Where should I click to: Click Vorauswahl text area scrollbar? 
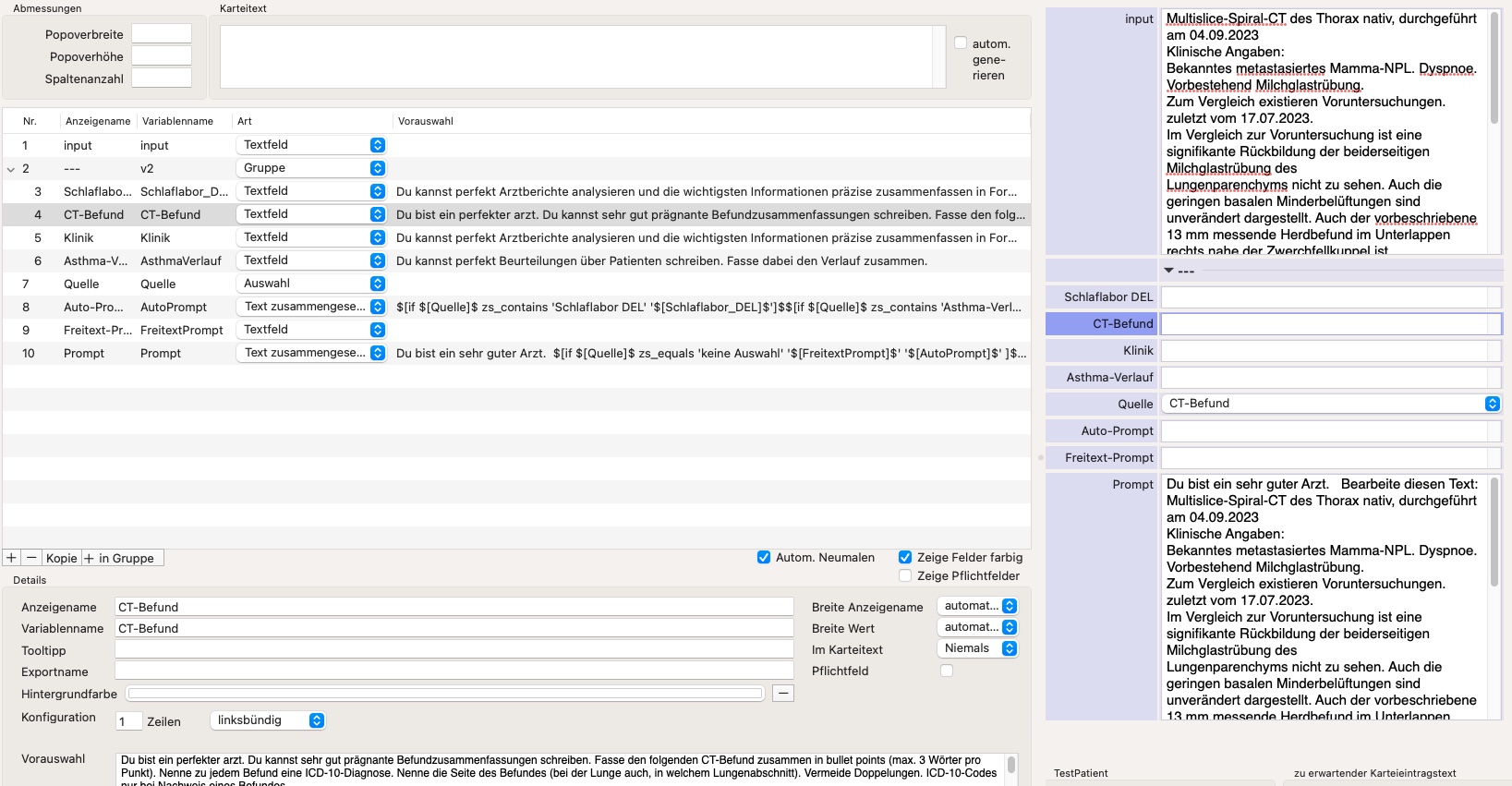point(1011,765)
